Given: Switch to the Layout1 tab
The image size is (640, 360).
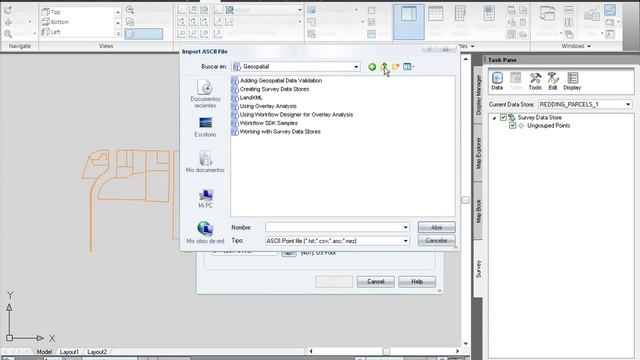Looking at the screenshot, I should coord(69,351).
